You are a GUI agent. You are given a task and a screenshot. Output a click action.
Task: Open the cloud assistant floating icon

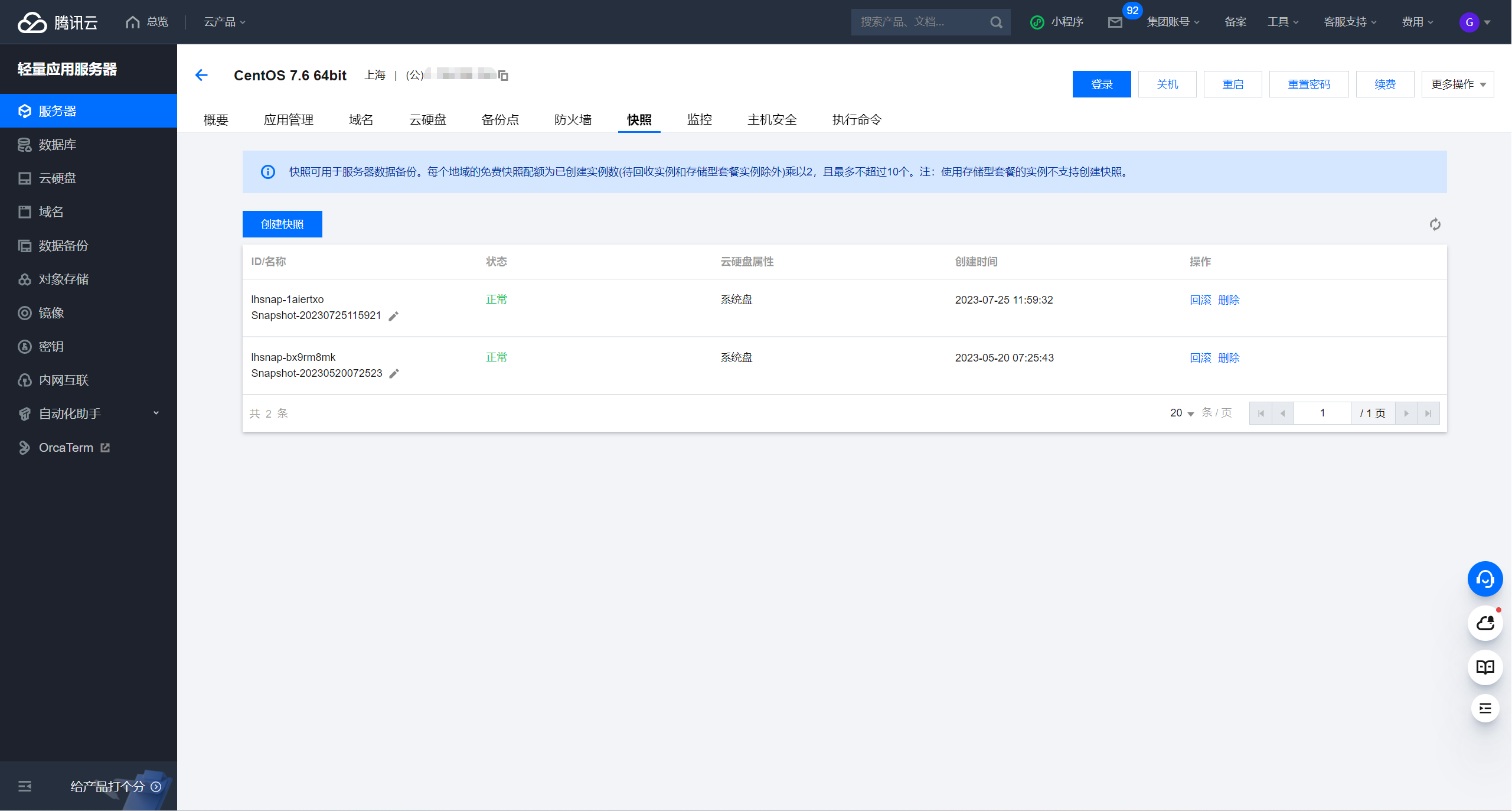pos(1485,623)
